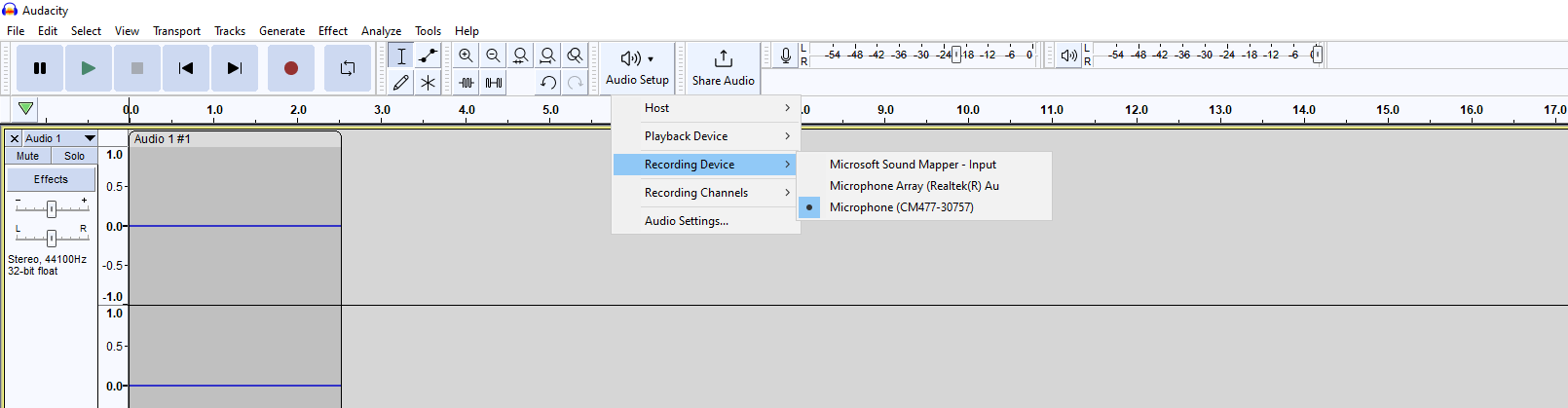This screenshot has height=408, width=1568.
Task: Skip to start of project
Action: [186, 68]
